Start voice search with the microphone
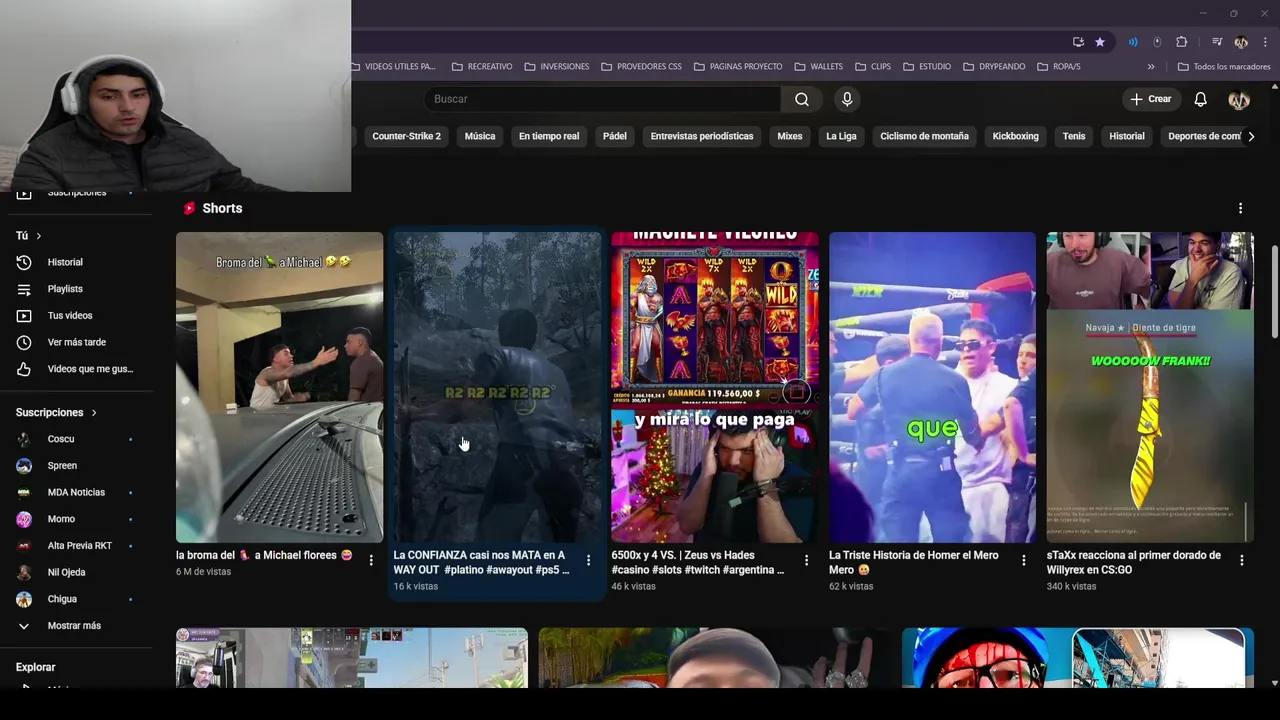Image resolution: width=1280 pixels, height=720 pixels. click(x=847, y=99)
